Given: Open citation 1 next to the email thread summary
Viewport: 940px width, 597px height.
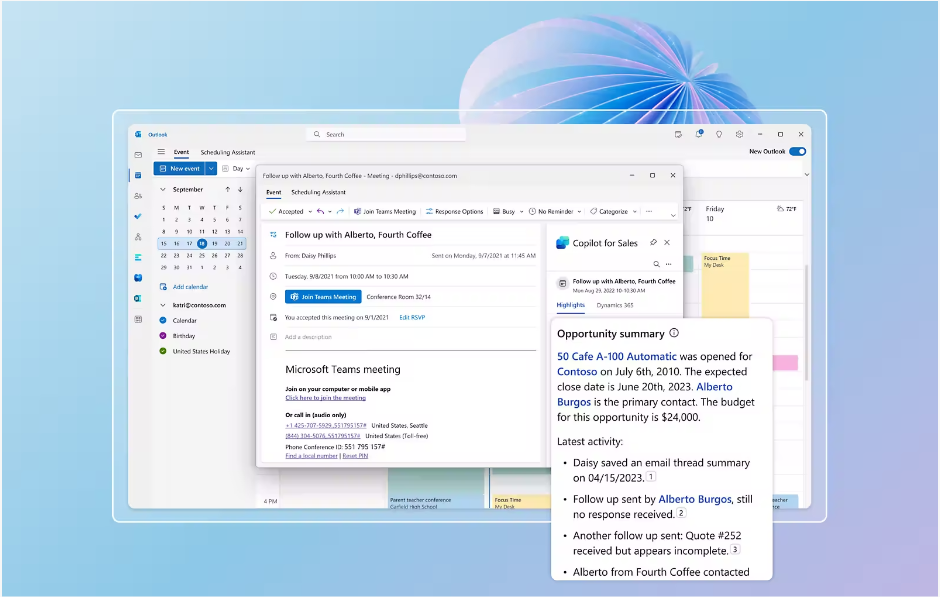Looking at the screenshot, I should [x=651, y=477].
